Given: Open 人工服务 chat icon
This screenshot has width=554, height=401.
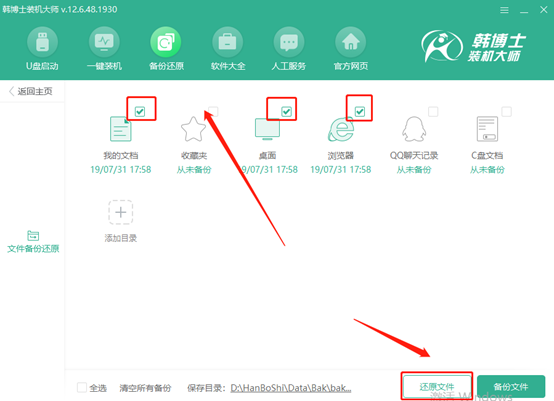Looking at the screenshot, I should tap(289, 42).
